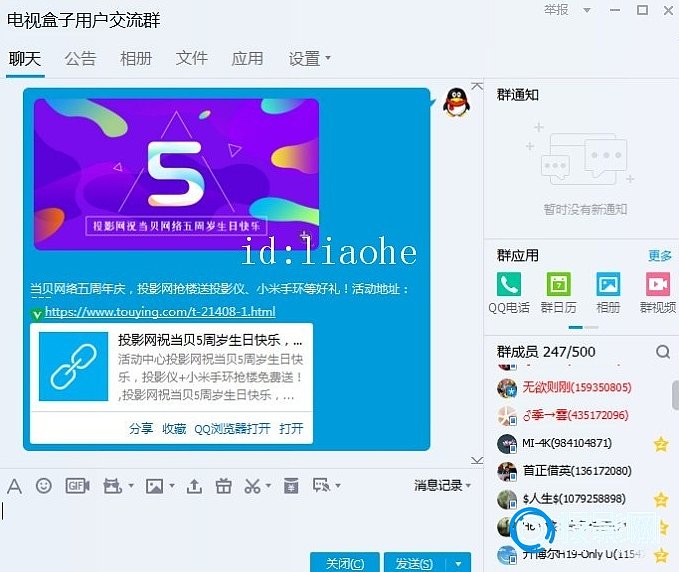679x572 pixels.
Task: Click 分享 on the link card
Action: click(141, 429)
